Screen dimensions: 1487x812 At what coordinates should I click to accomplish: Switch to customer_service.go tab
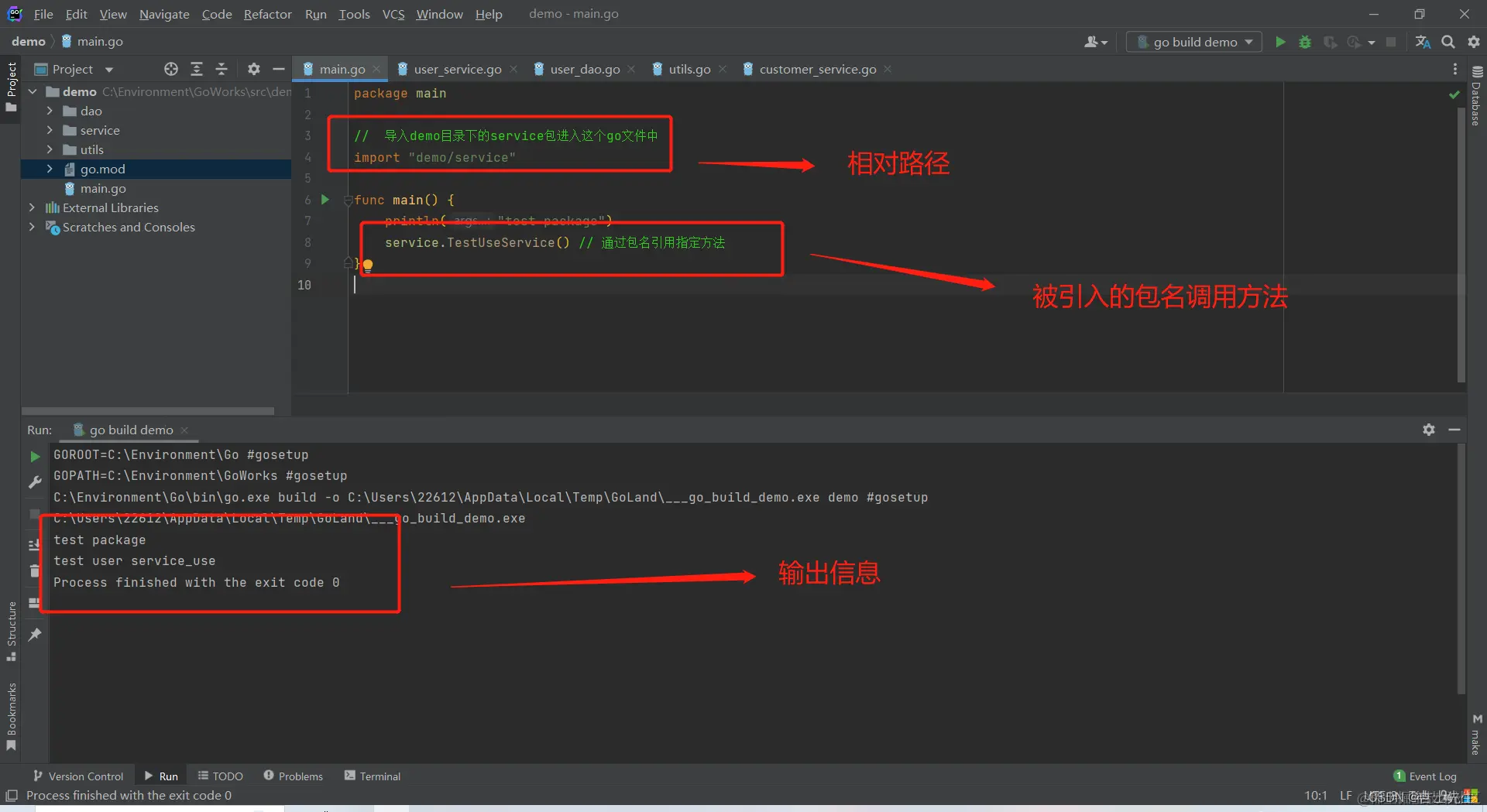(817, 69)
